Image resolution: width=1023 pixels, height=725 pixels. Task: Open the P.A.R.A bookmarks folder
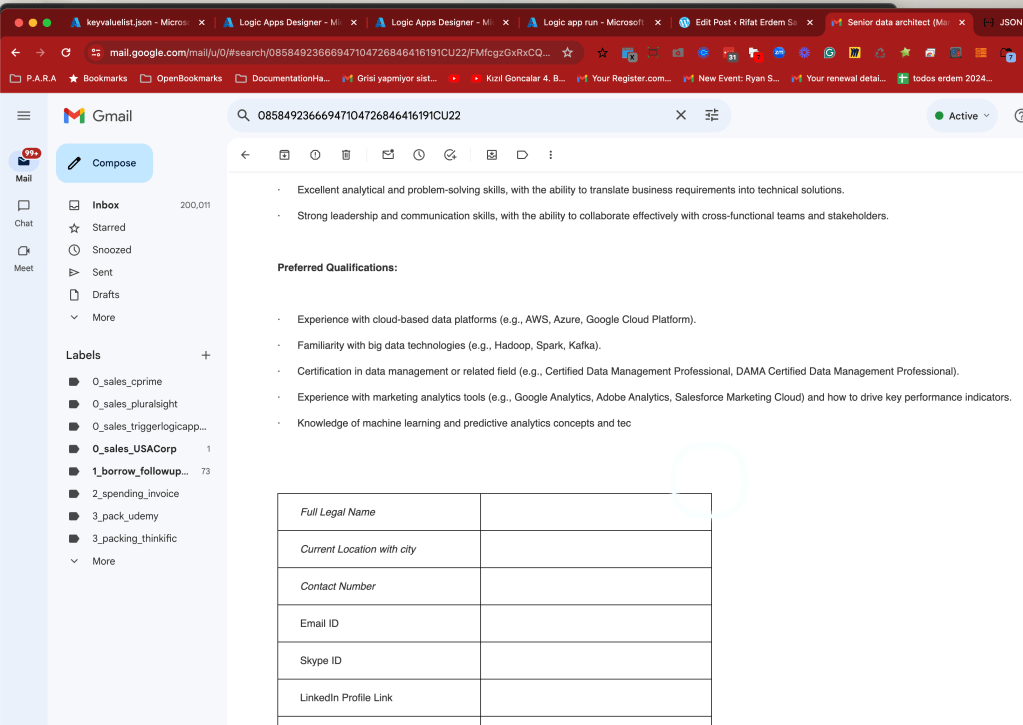(x=34, y=78)
